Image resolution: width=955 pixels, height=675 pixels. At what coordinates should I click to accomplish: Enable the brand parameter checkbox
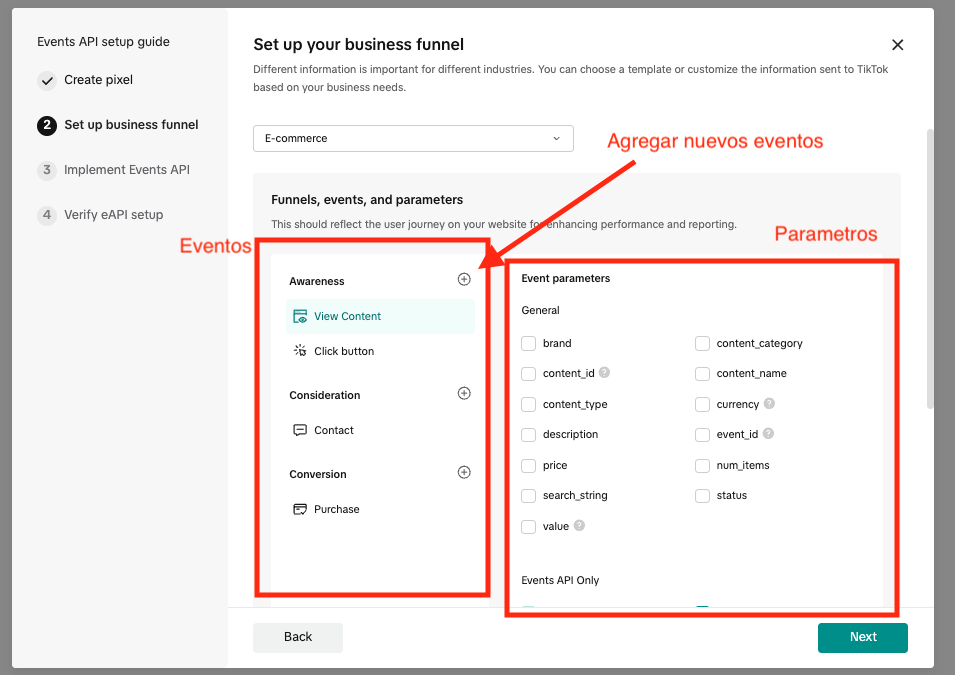(x=528, y=344)
